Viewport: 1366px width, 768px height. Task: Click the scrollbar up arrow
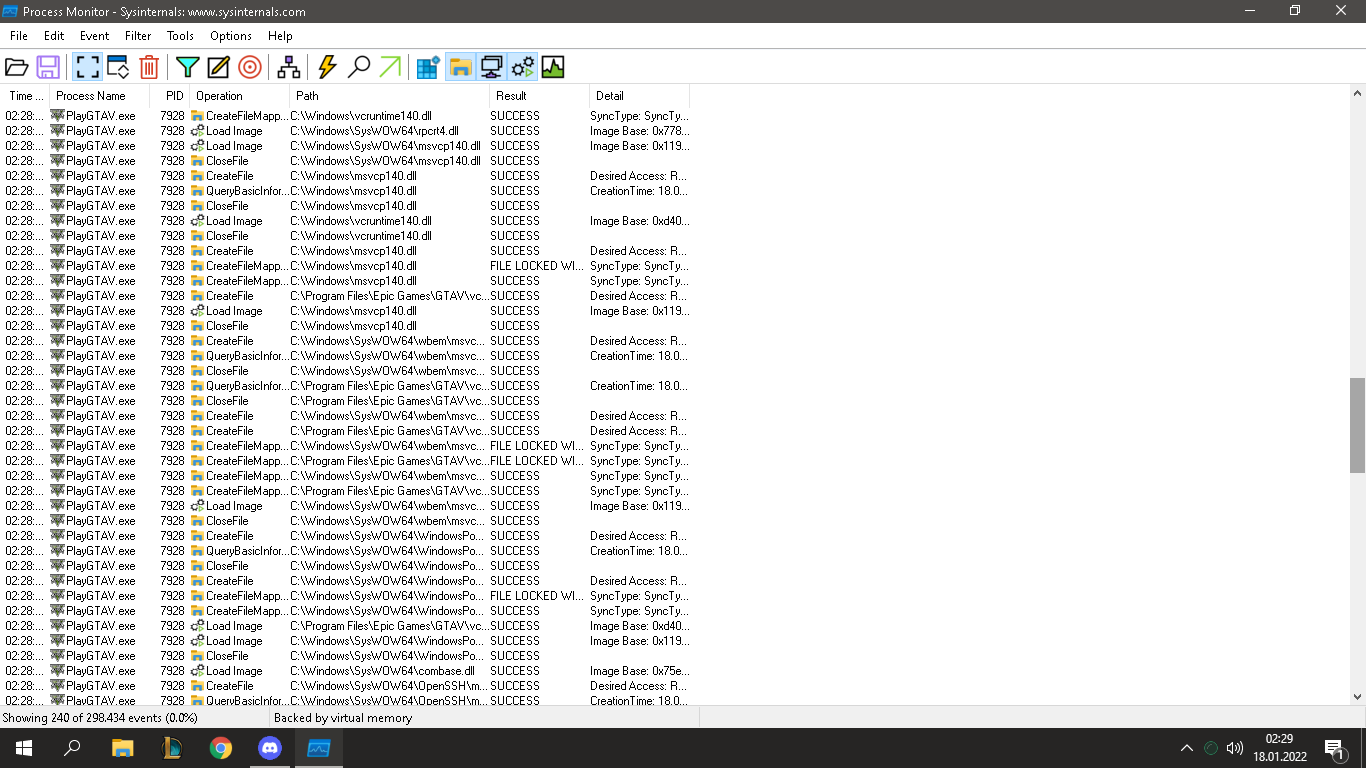pos(1357,93)
